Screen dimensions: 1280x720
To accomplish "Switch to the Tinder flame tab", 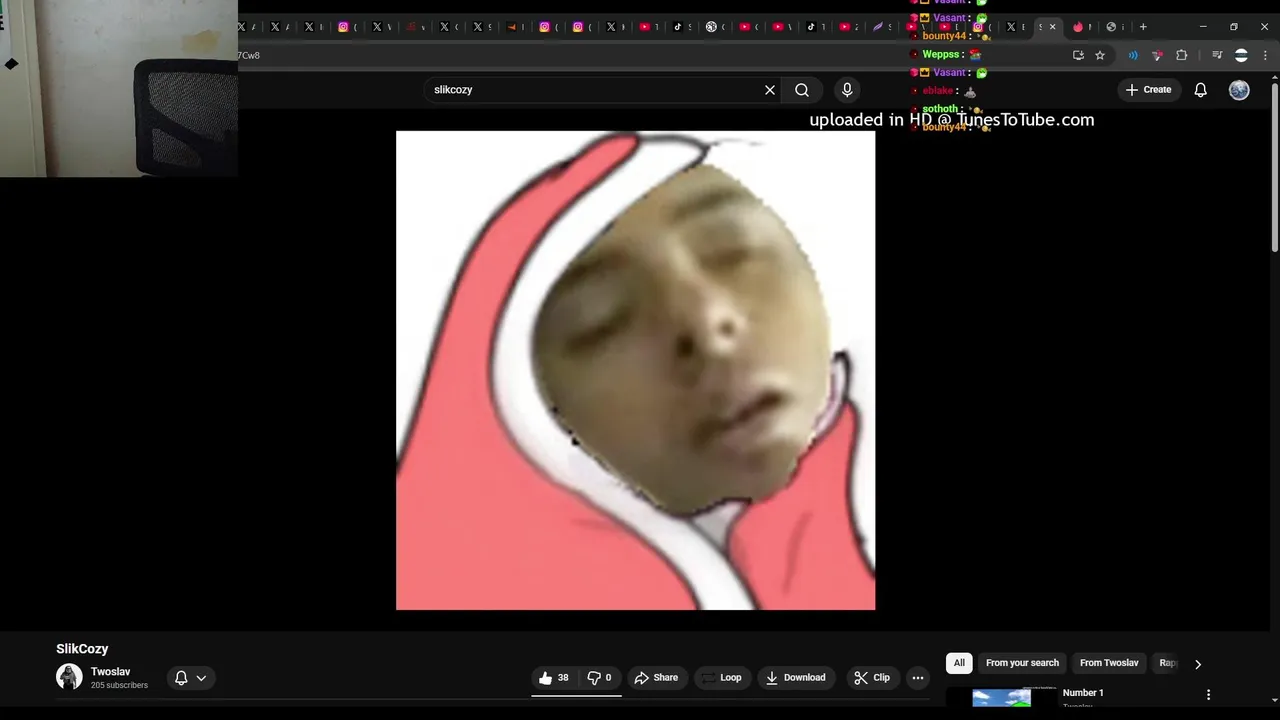I will 1078,27.
